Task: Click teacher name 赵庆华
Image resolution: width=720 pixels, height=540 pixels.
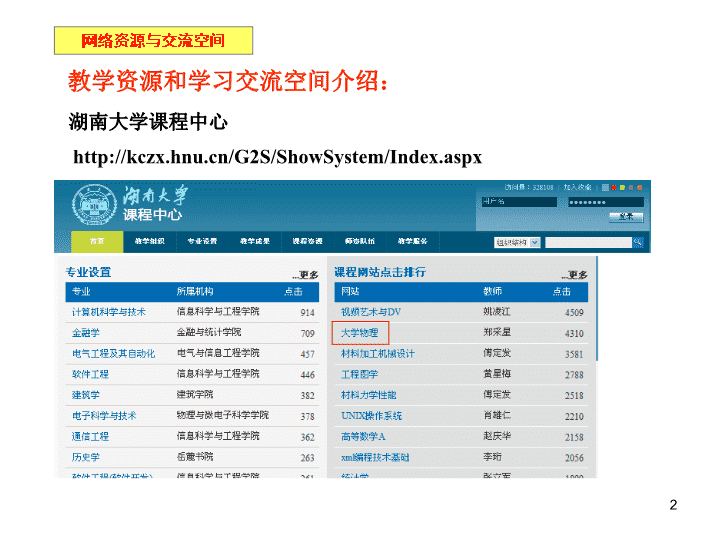Action: tap(497, 436)
